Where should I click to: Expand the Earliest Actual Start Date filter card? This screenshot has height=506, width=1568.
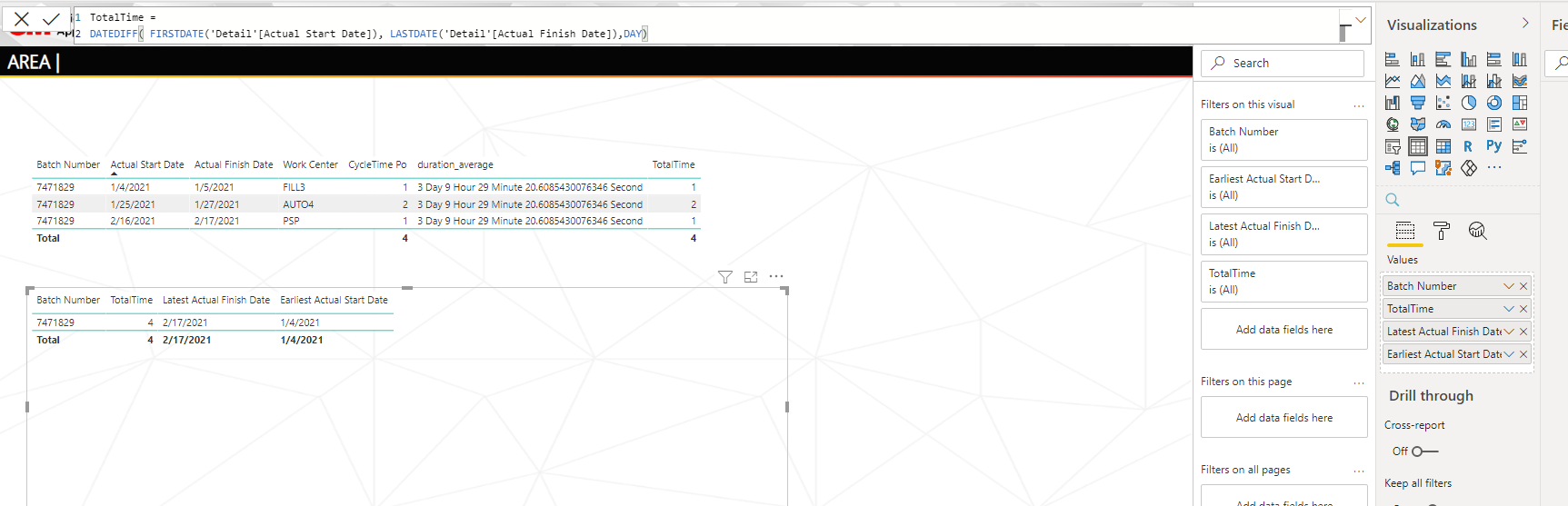coord(1283,187)
